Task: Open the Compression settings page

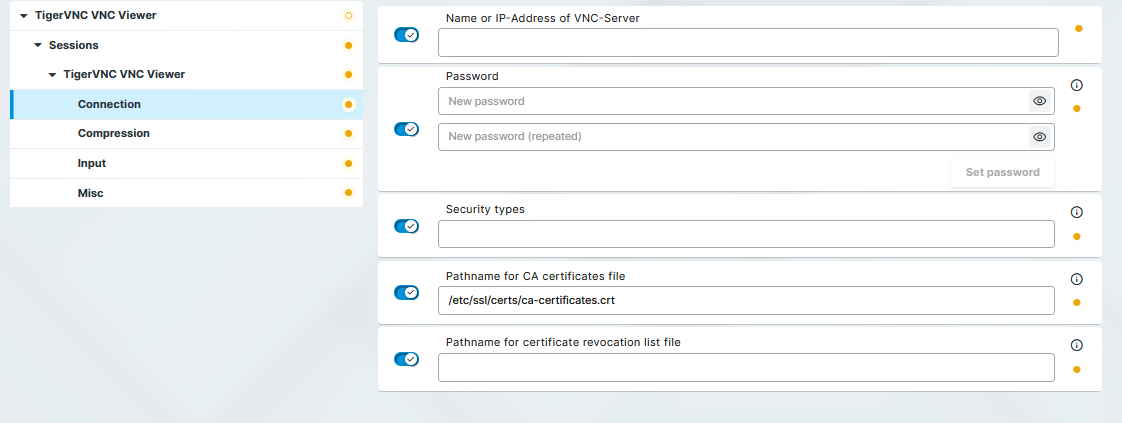Action: point(114,134)
